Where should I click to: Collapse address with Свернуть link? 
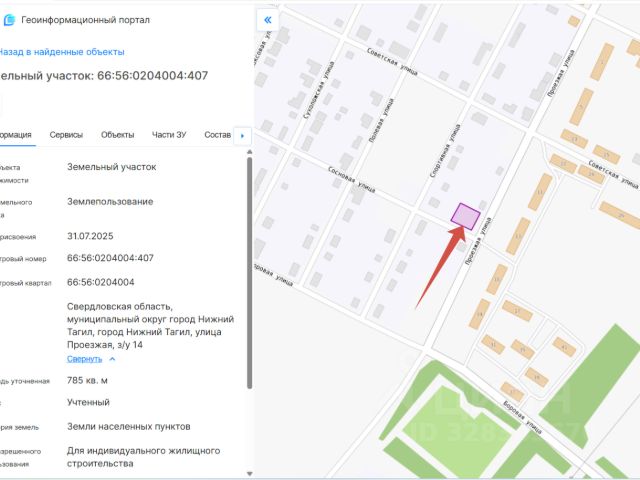click(84, 359)
